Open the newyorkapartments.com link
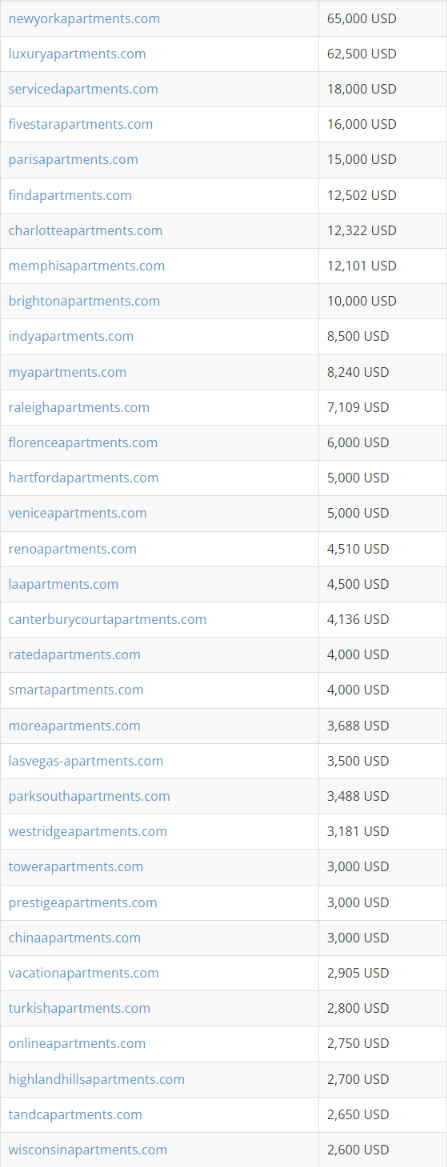This screenshot has width=447, height=1167. [84, 19]
